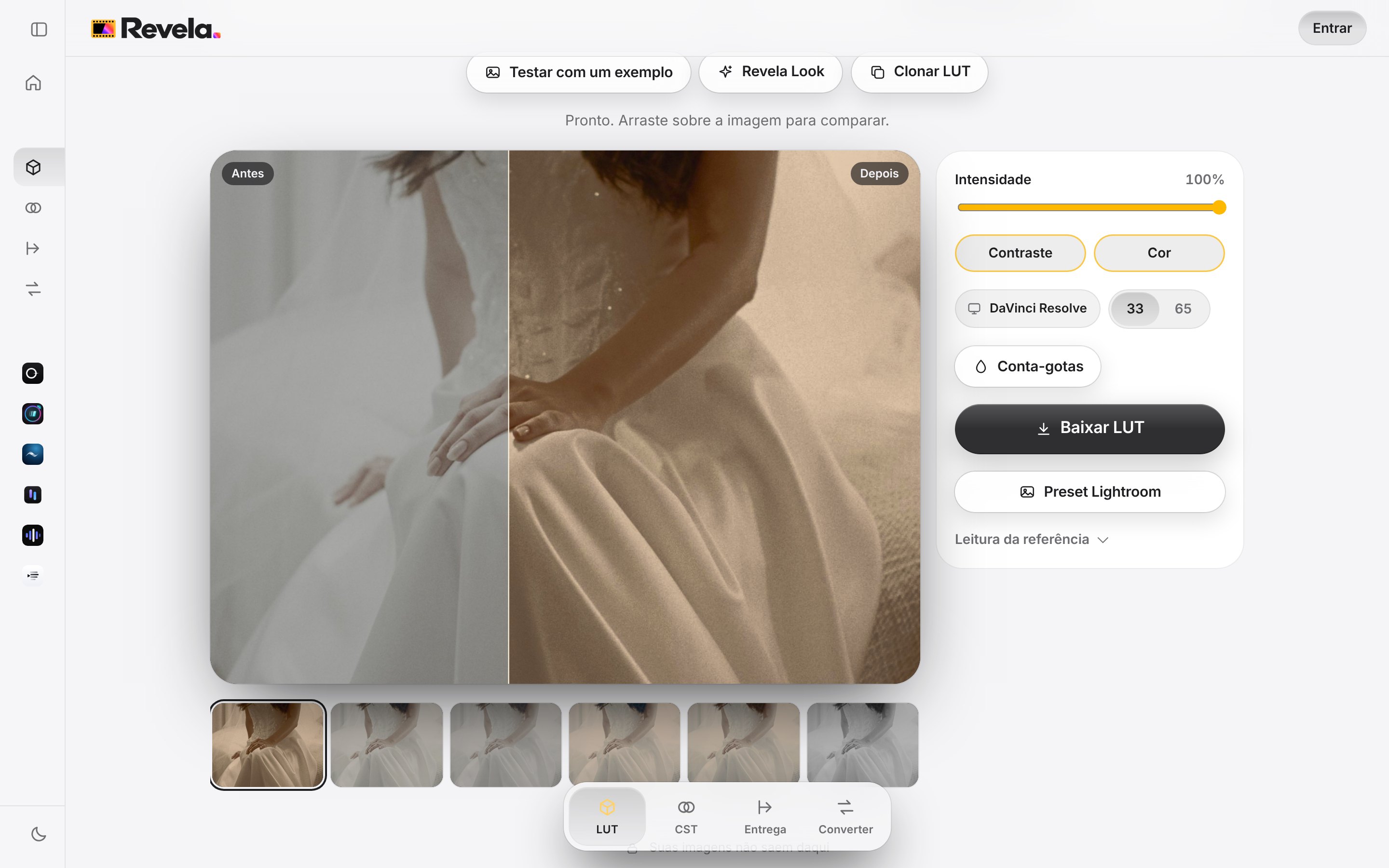The height and width of the screenshot is (868, 1389).
Task: Open the white list-lines app icon
Action: click(x=33, y=575)
